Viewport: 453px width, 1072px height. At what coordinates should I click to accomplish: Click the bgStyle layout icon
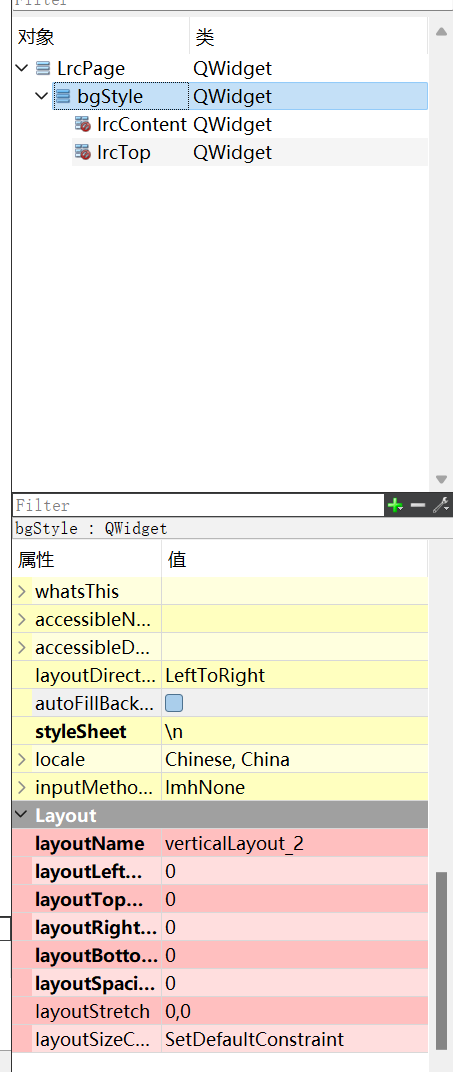63,96
